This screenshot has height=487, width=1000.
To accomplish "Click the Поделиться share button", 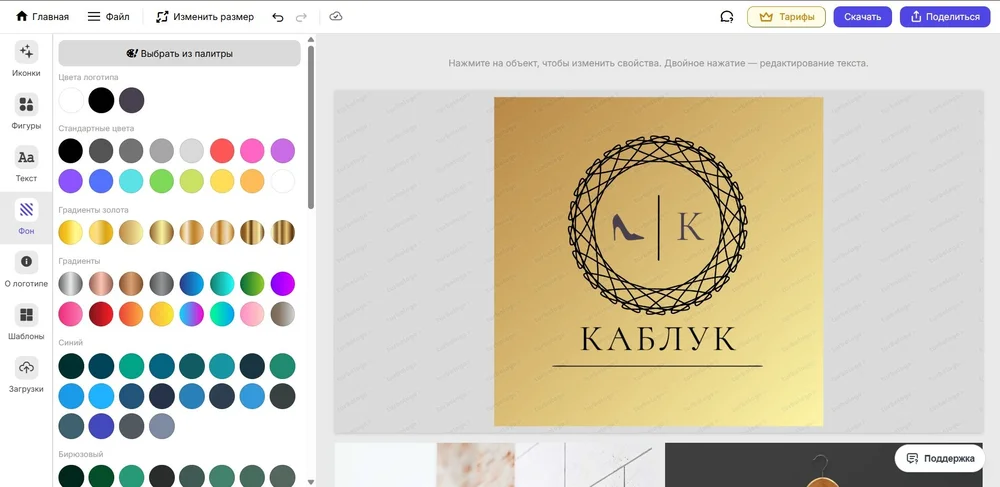I will point(945,17).
